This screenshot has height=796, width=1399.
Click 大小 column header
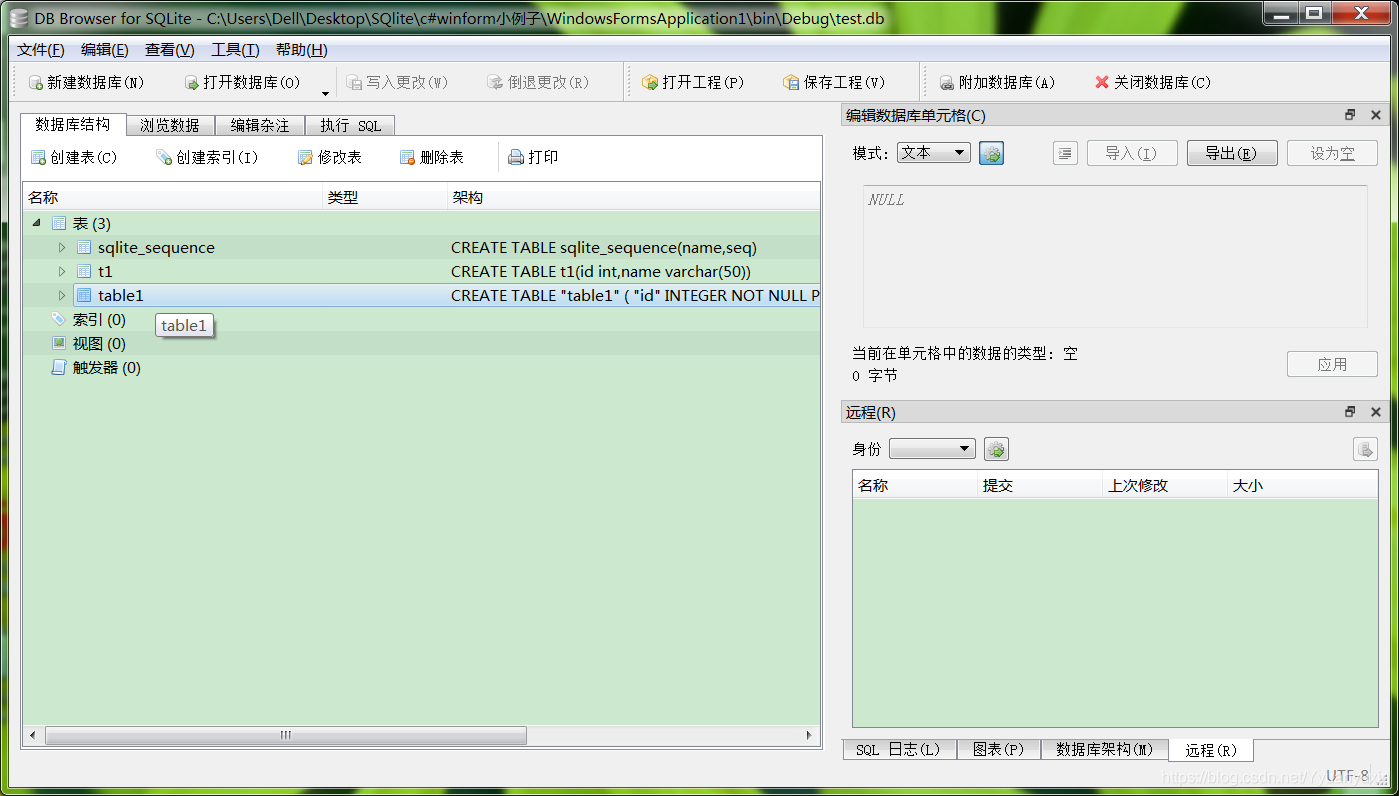[1303, 485]
